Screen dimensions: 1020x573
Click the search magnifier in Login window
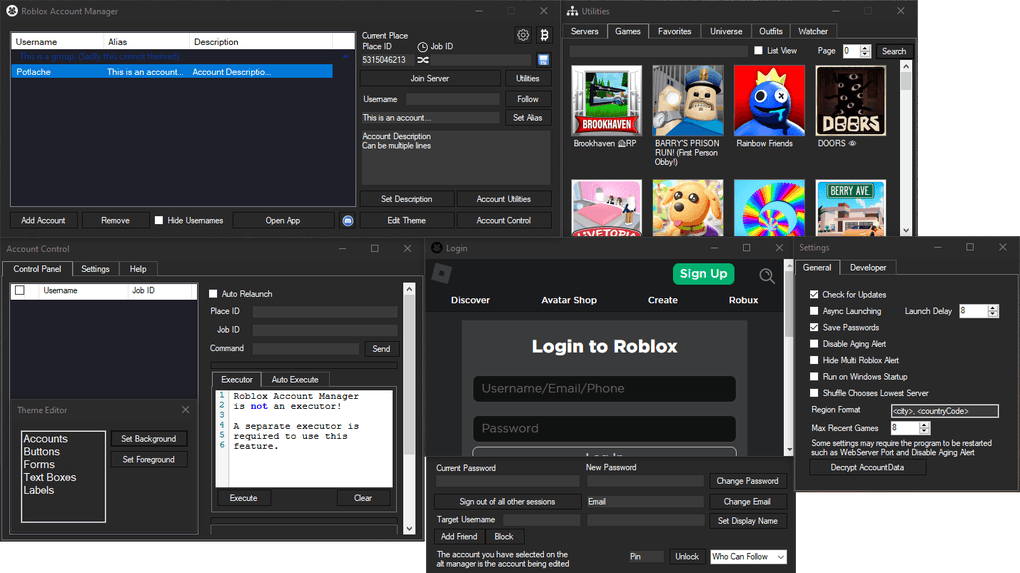767,276
